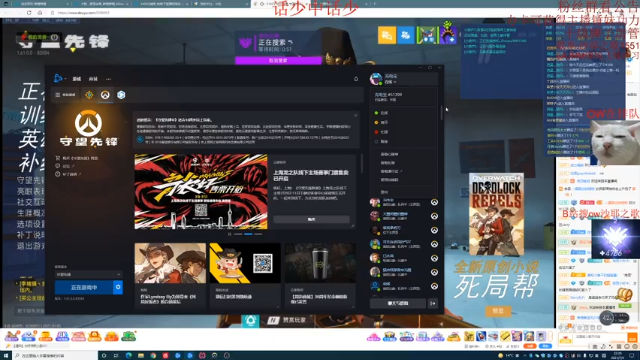Click the orange 预览 preview button
The width and height of the screenshot is (640, 360).
click(x=498, y=311)
